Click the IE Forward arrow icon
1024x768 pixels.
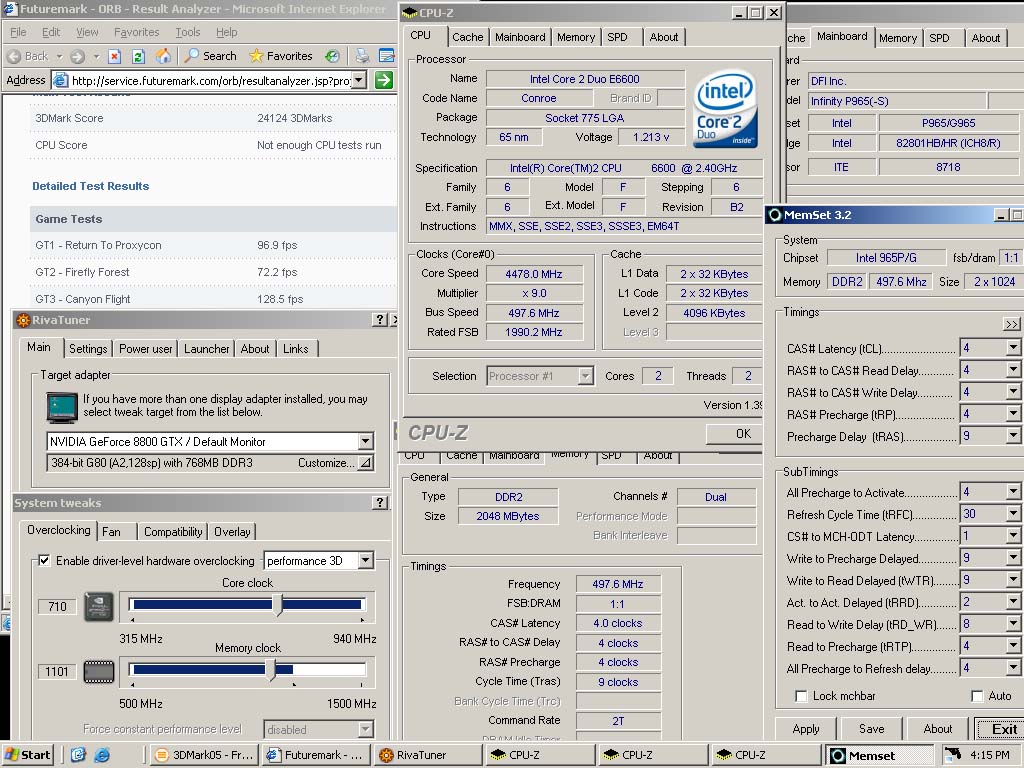coord(77,56)
